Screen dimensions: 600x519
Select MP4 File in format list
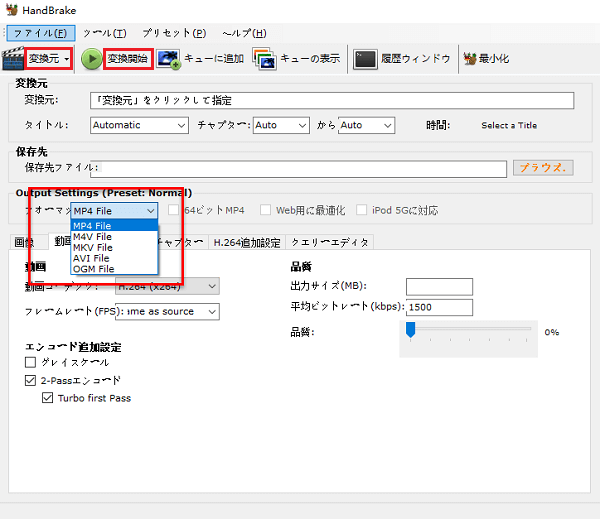click(114, 225)
